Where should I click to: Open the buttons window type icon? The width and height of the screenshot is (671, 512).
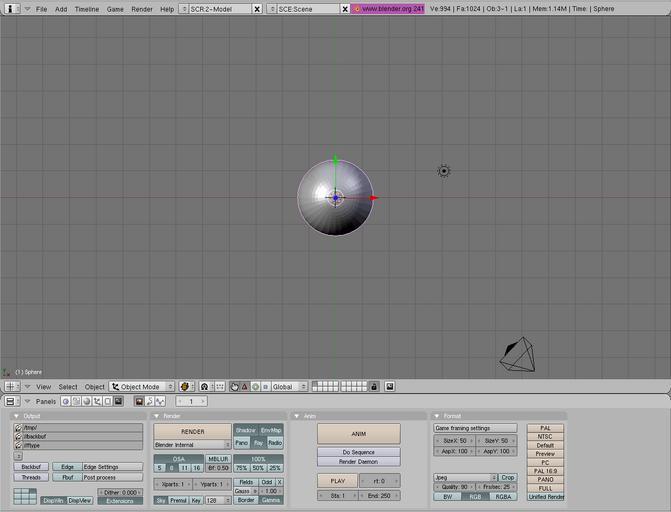(10, 401)
